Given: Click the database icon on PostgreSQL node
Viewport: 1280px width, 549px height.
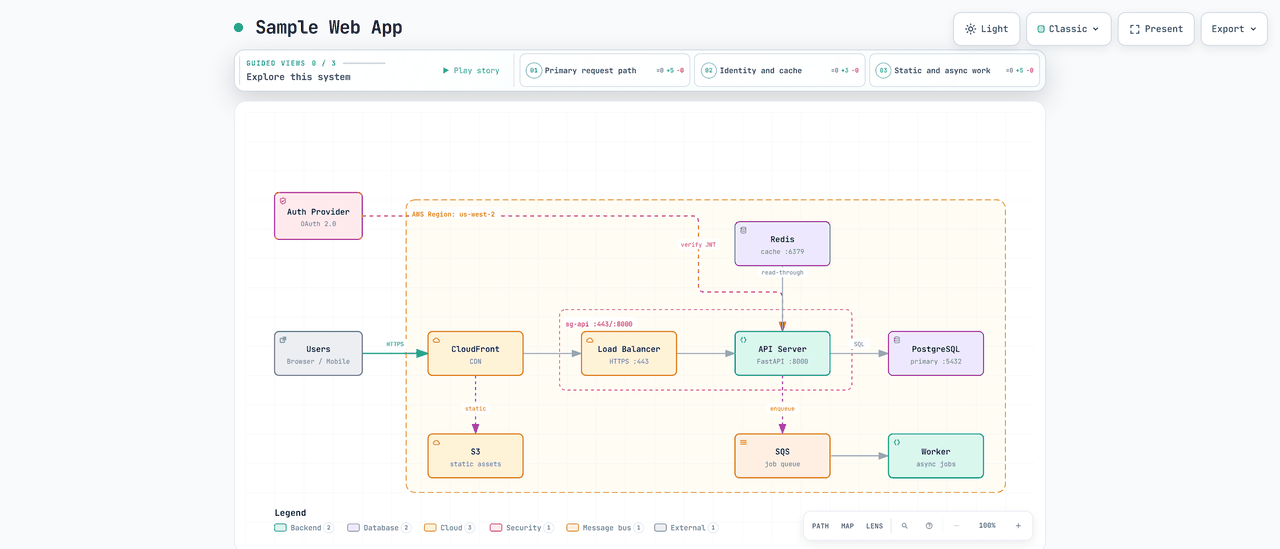Looking at the screenshot, I should [897, 340].
